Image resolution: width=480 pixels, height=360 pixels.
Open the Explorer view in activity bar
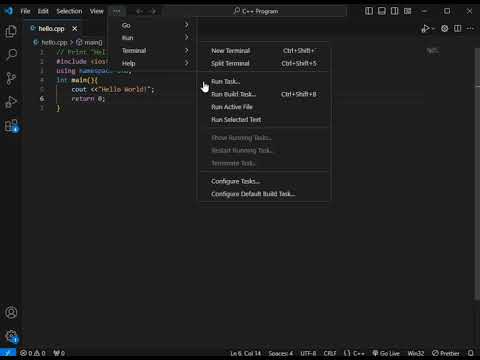click(11, 31)
